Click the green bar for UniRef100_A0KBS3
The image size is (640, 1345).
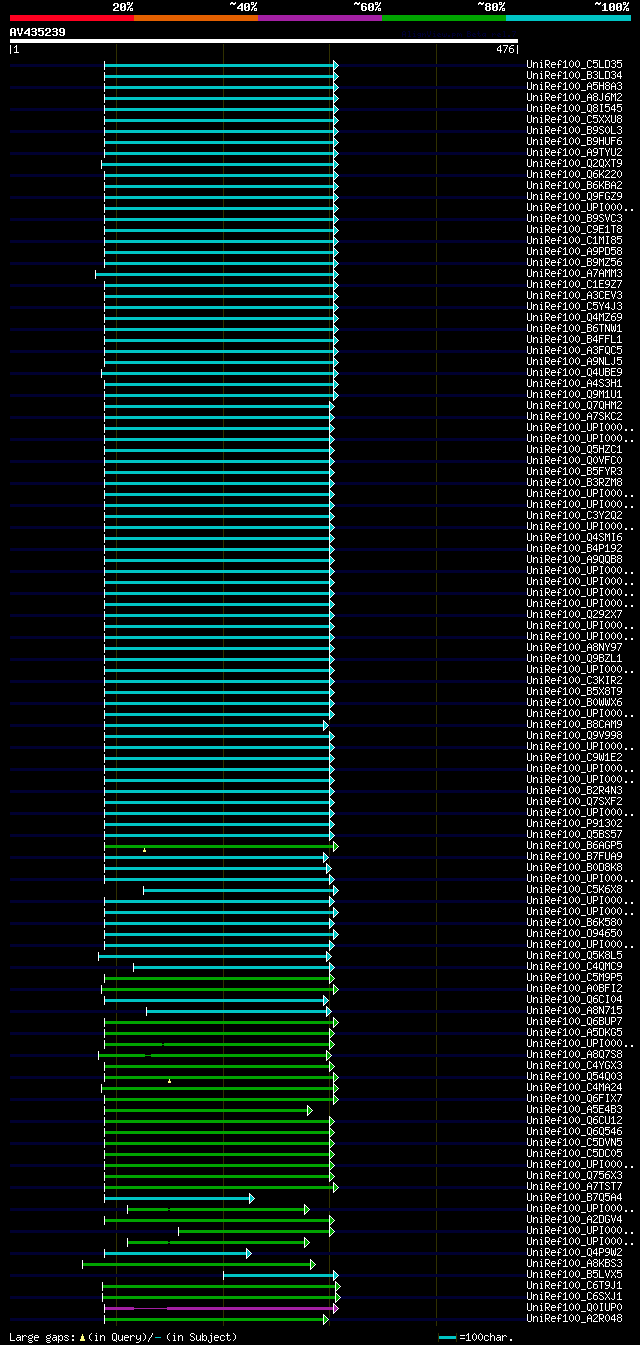pyautogui.click(x=198, y=1264)
